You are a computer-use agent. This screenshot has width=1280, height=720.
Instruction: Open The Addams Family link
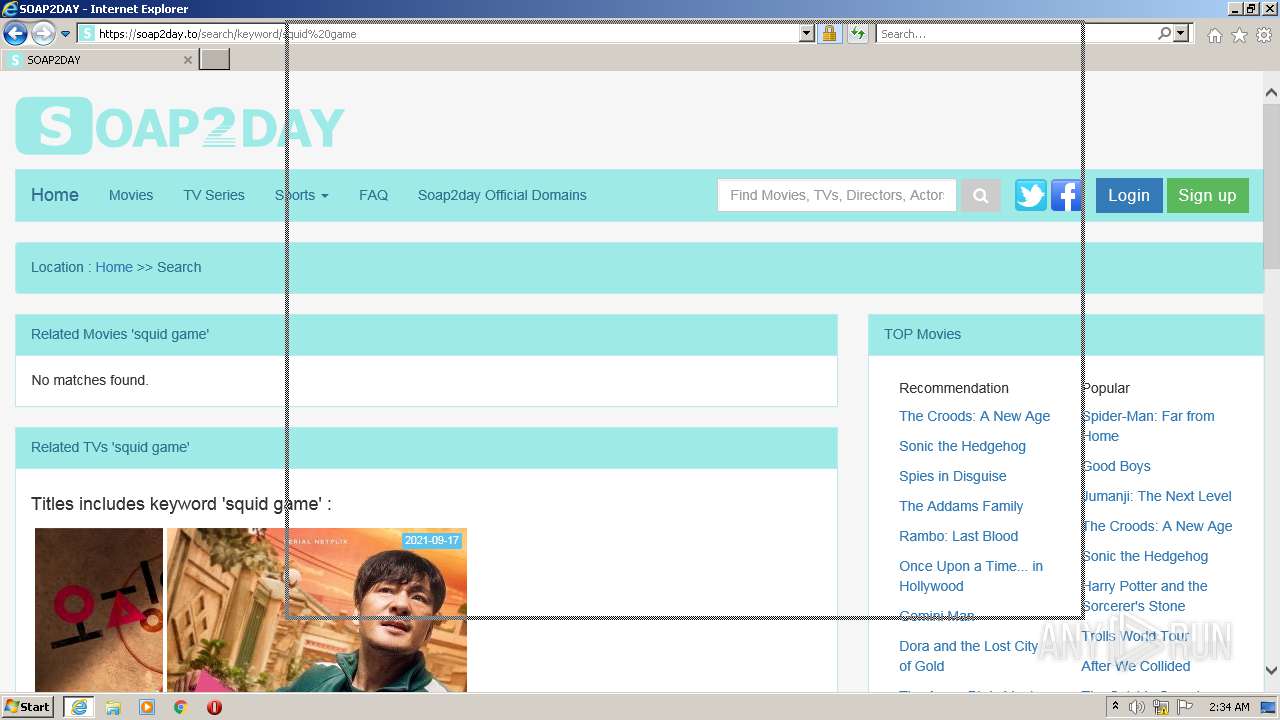click(961, 506)
